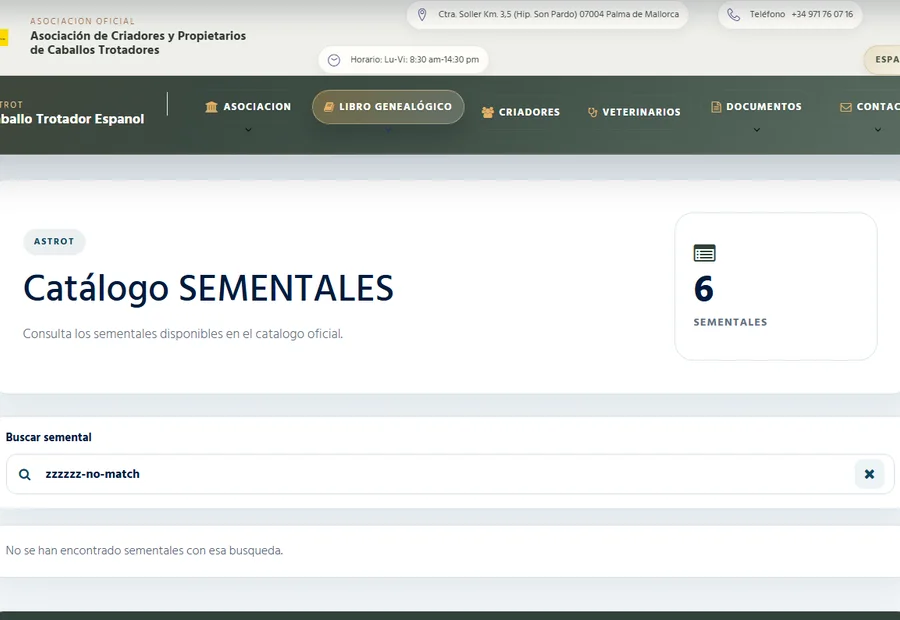The image size is (900, 620).
Task: Click the building icon beside ASOCIACION
Action: pyautogui.click(x=211, y=107)
